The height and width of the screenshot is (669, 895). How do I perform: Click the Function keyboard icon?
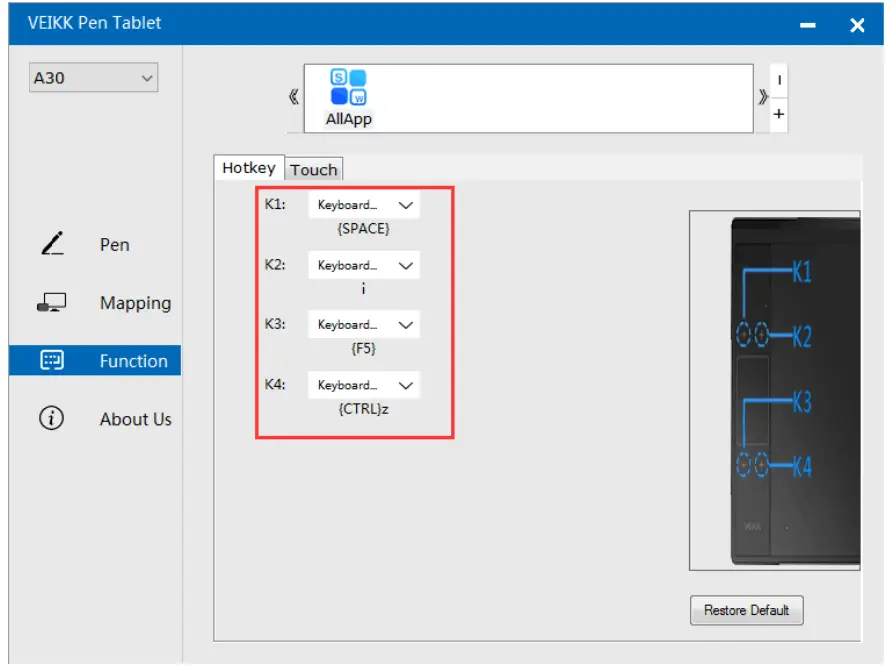(52, 361)
